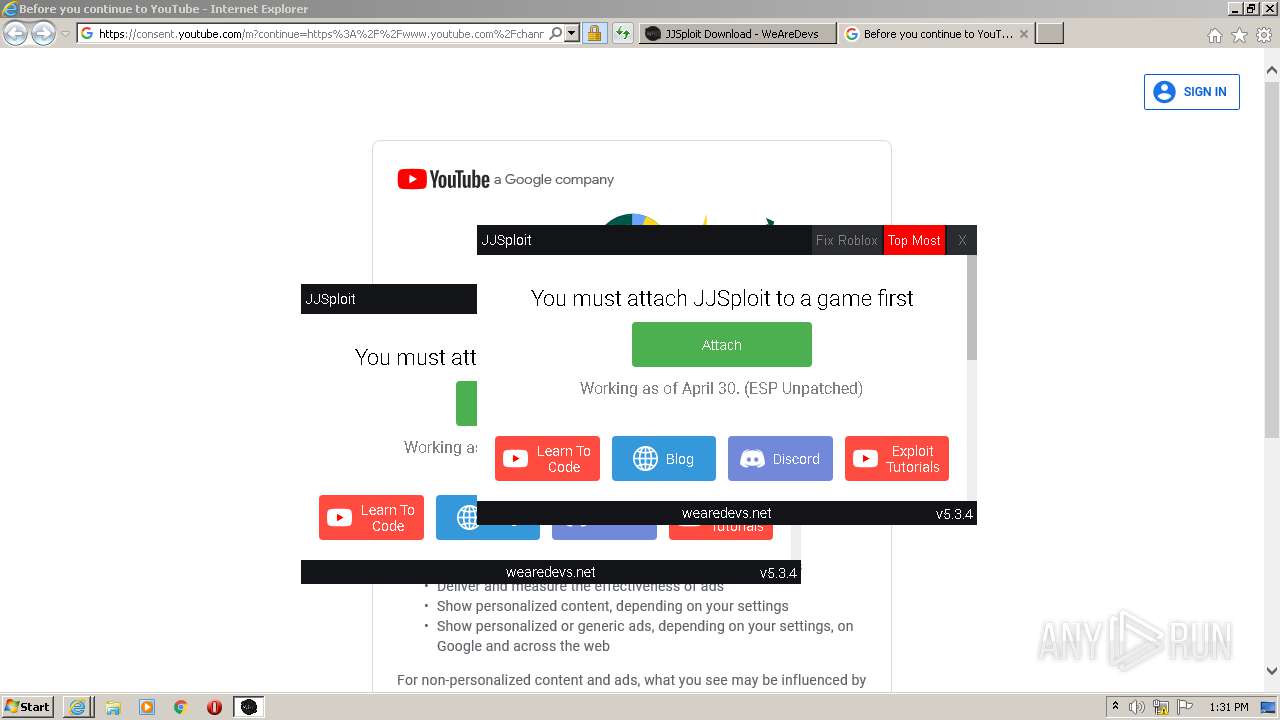Click the account avatar icon in SIGN IN button

[x=1164, y=92]
